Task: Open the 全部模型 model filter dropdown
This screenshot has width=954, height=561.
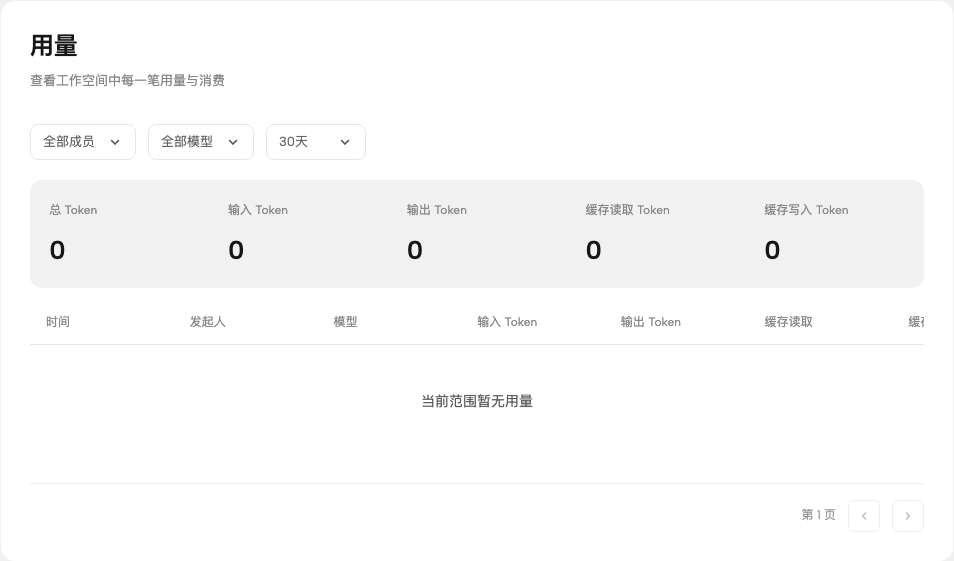Action: pos(201,142)
